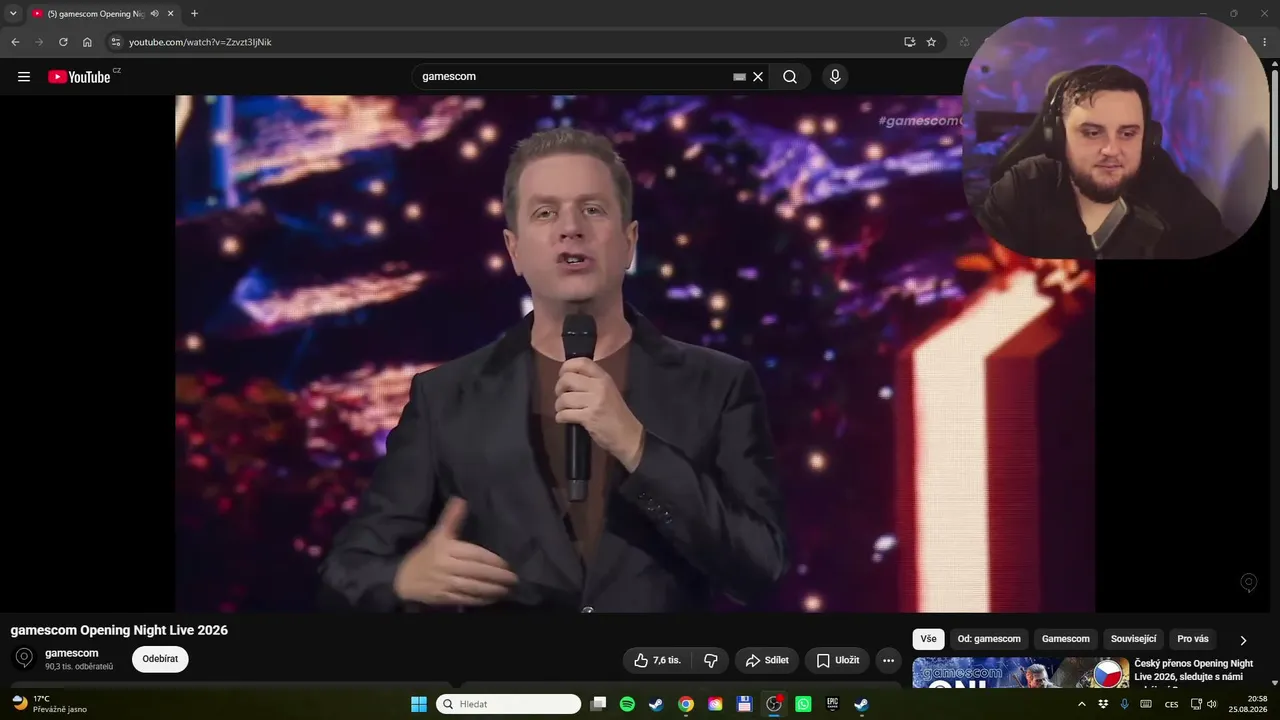Open the browser home page

click(87, 42)
